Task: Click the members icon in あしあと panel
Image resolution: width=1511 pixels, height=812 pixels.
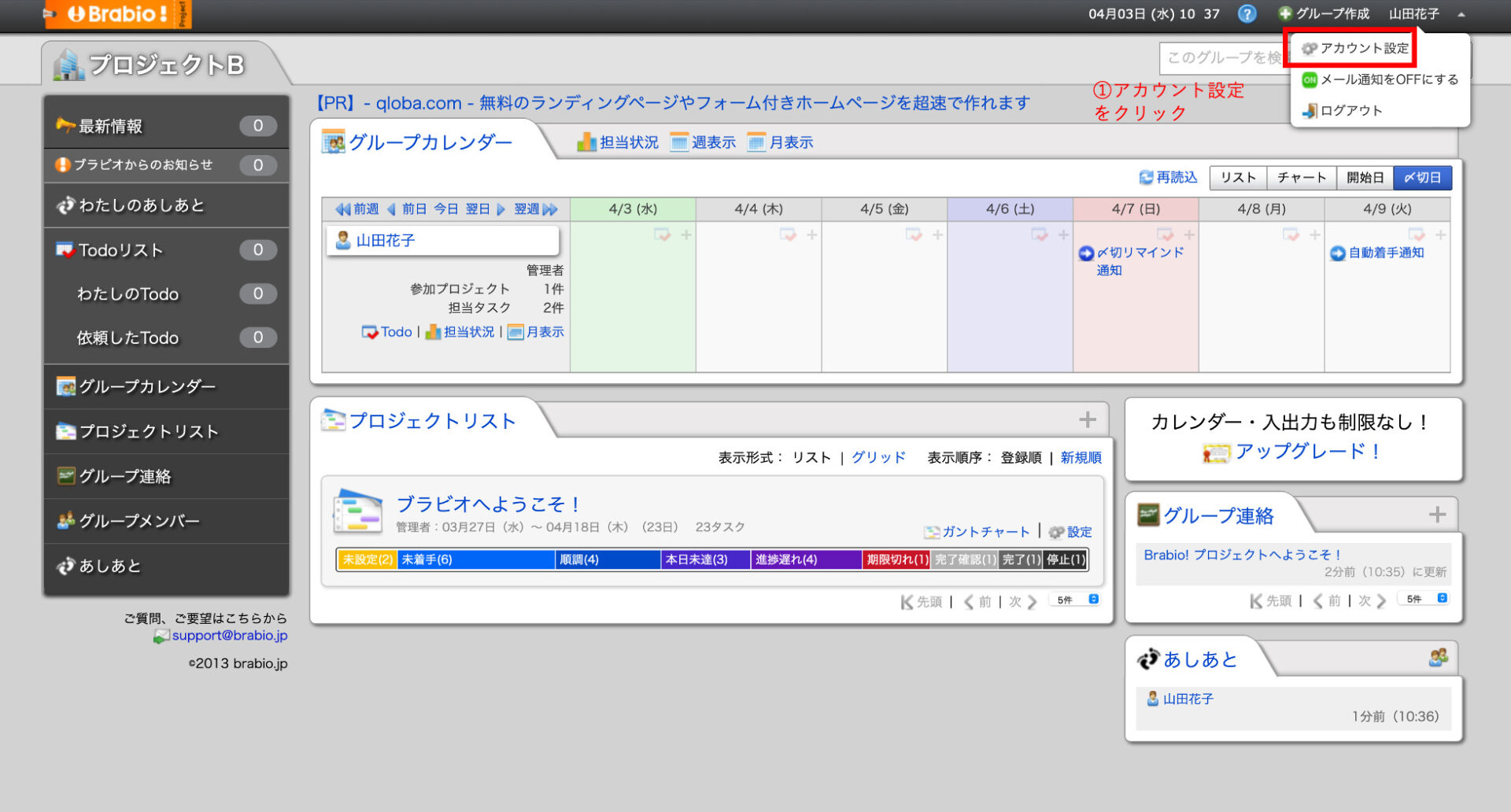Action: [x=1438, y=658]
